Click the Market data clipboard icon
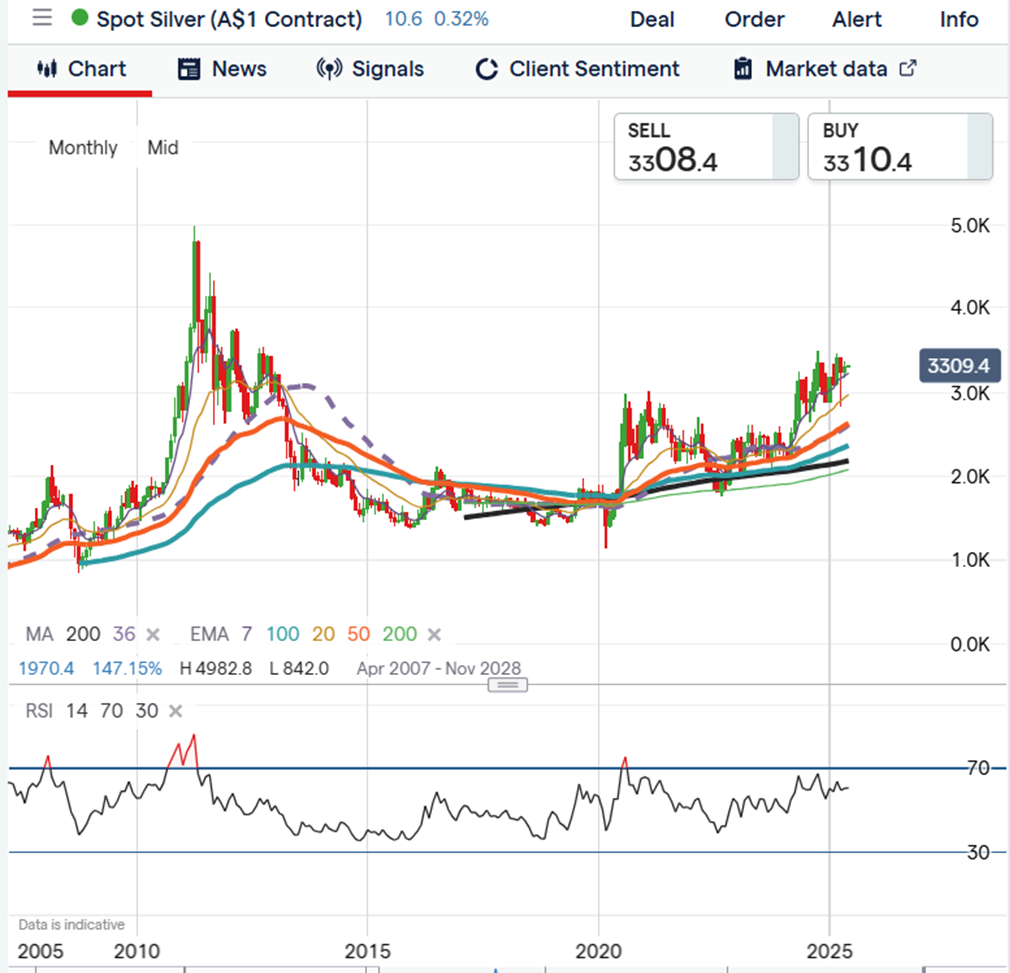This screenshot has width=1010, height=973. (743, 68)
